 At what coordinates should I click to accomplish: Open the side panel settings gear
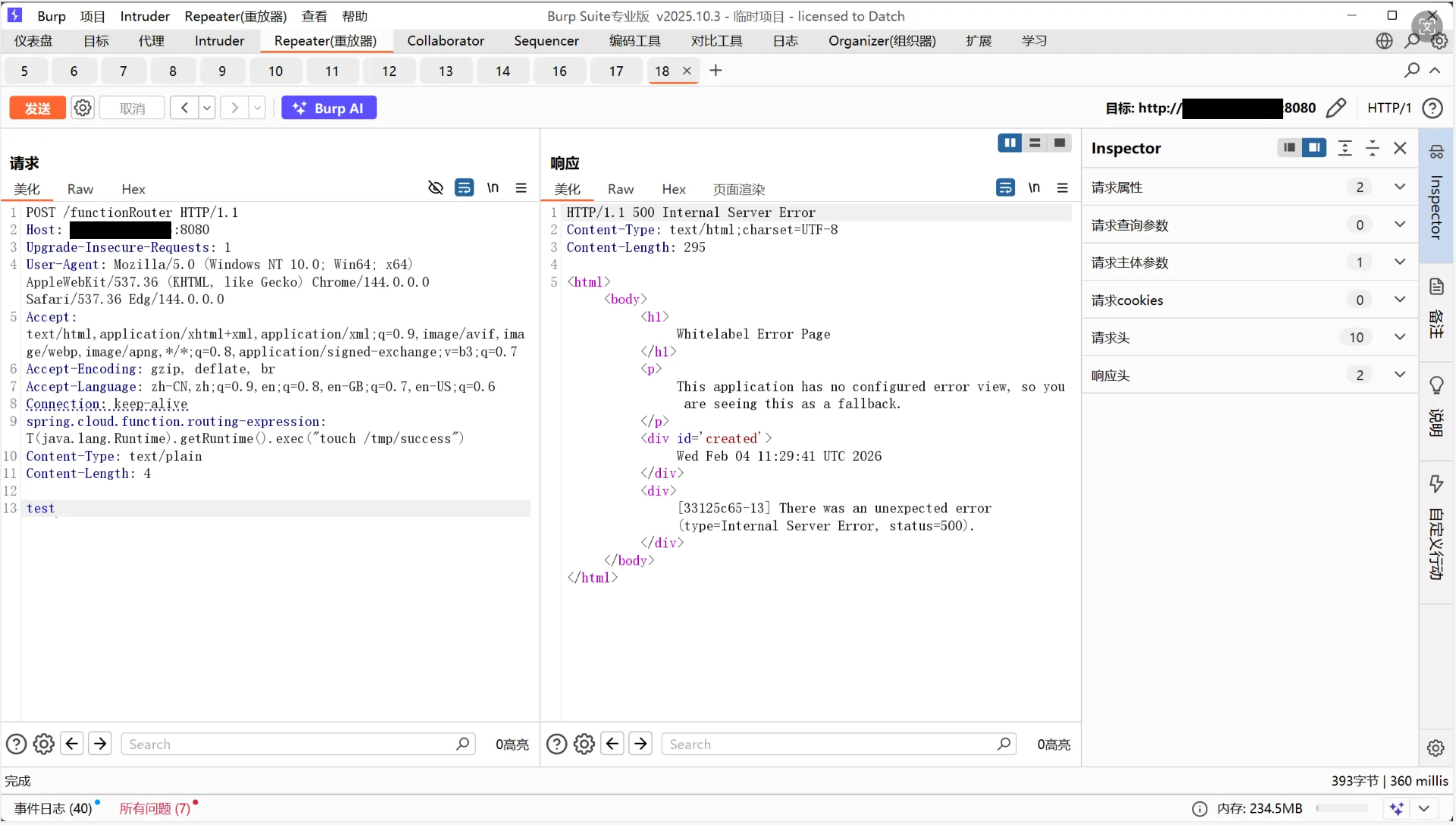[x=1436, y=748]
